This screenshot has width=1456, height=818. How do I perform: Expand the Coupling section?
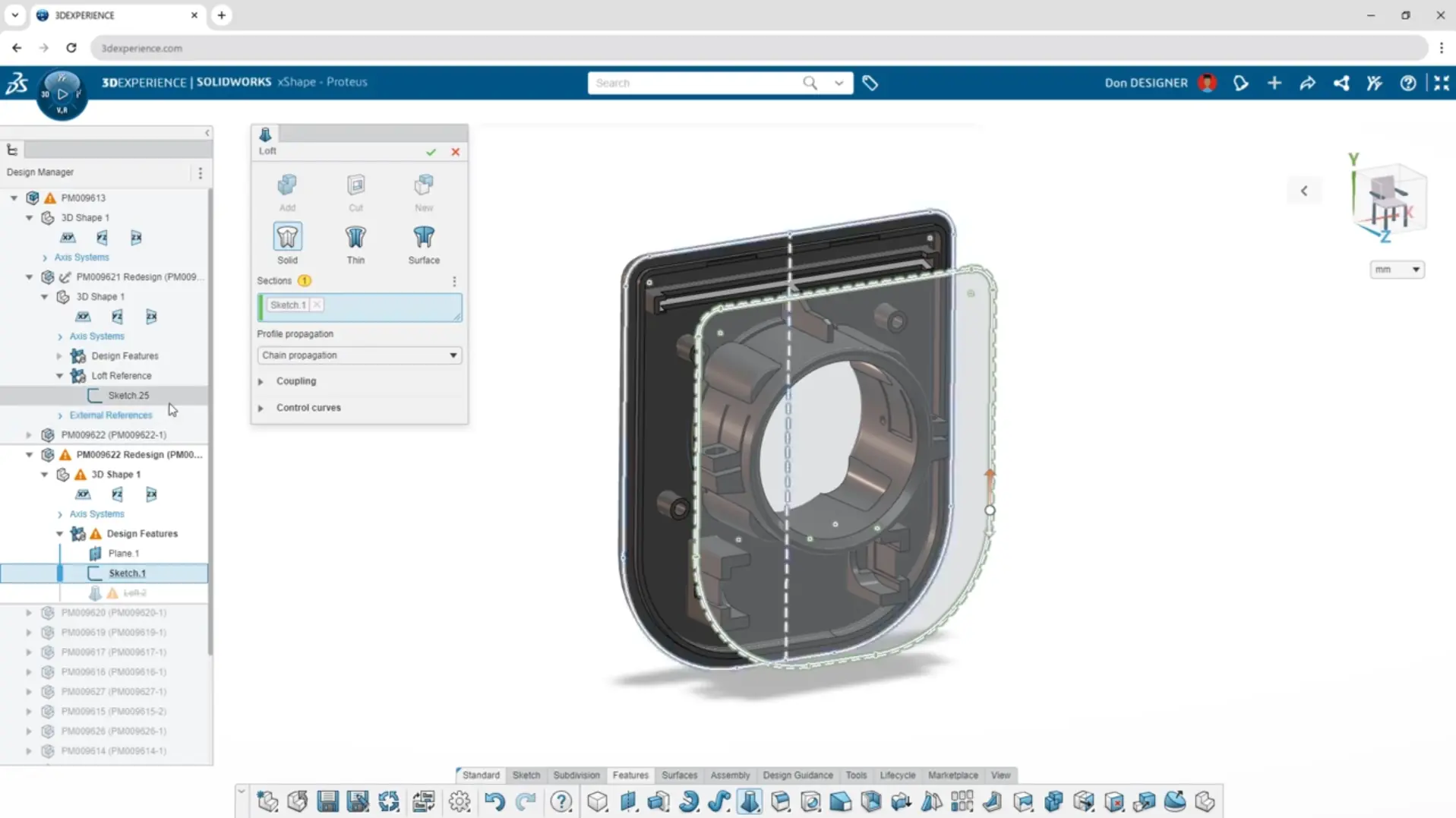point(261,381)
